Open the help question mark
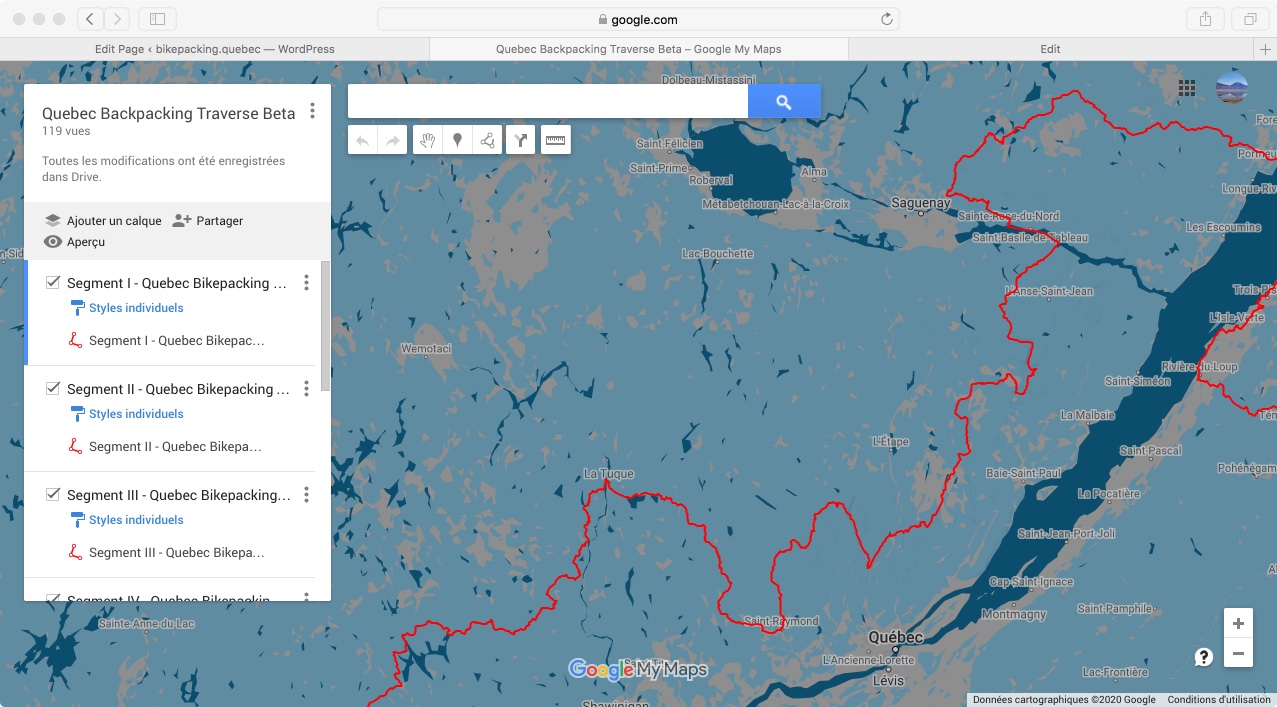 click(1204, 657)
